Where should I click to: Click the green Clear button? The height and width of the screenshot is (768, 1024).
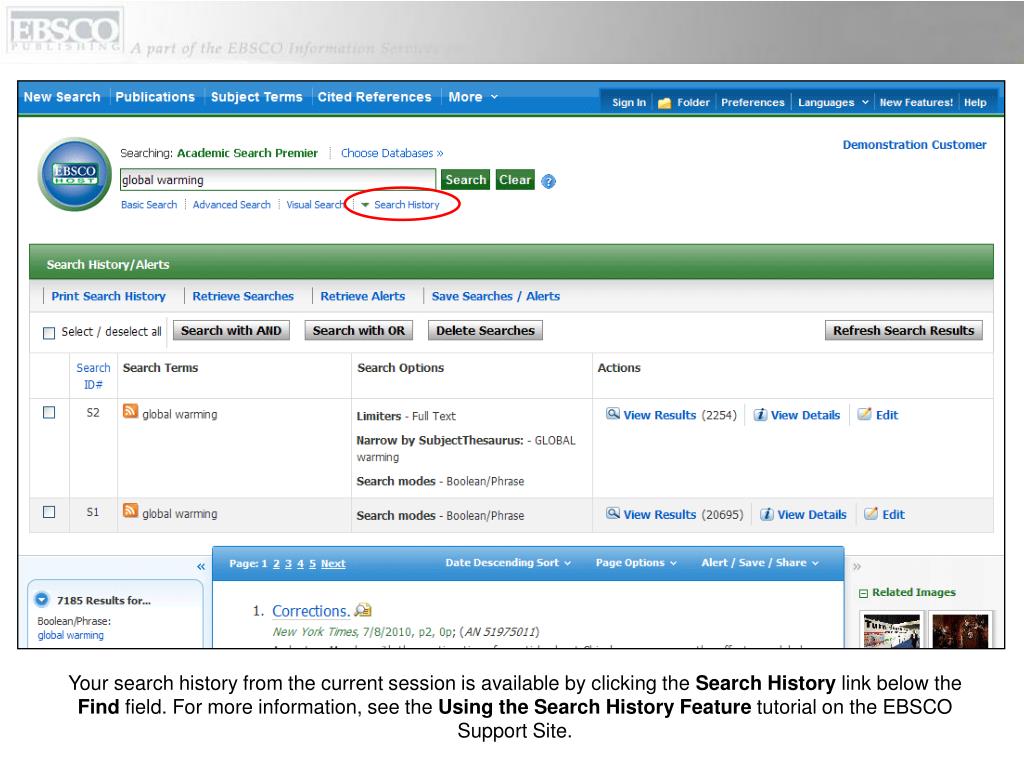(x=515, y=180)
